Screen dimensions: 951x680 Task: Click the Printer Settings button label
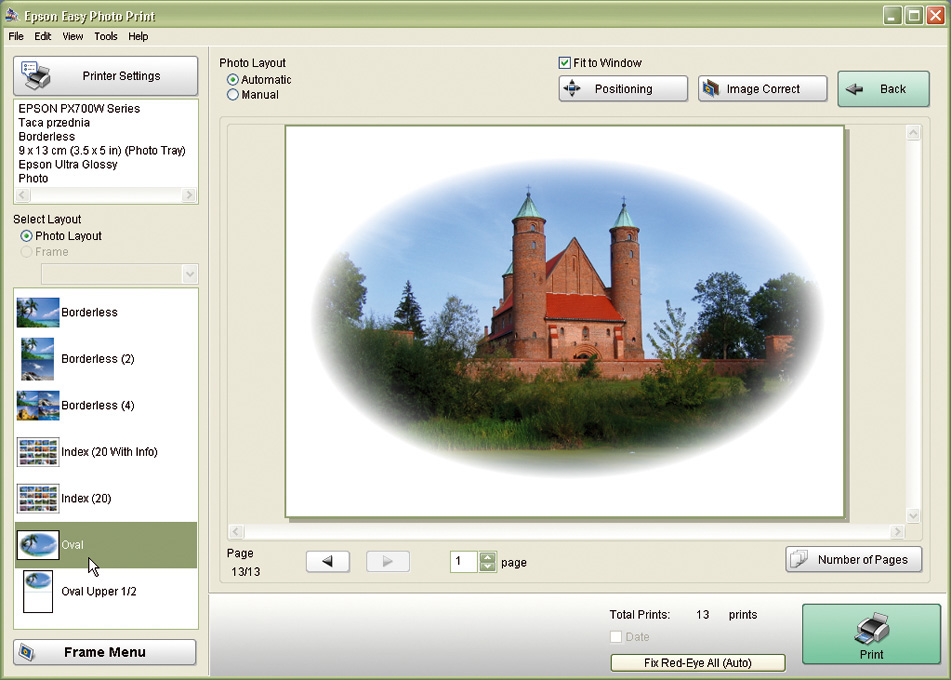(121, 76)
